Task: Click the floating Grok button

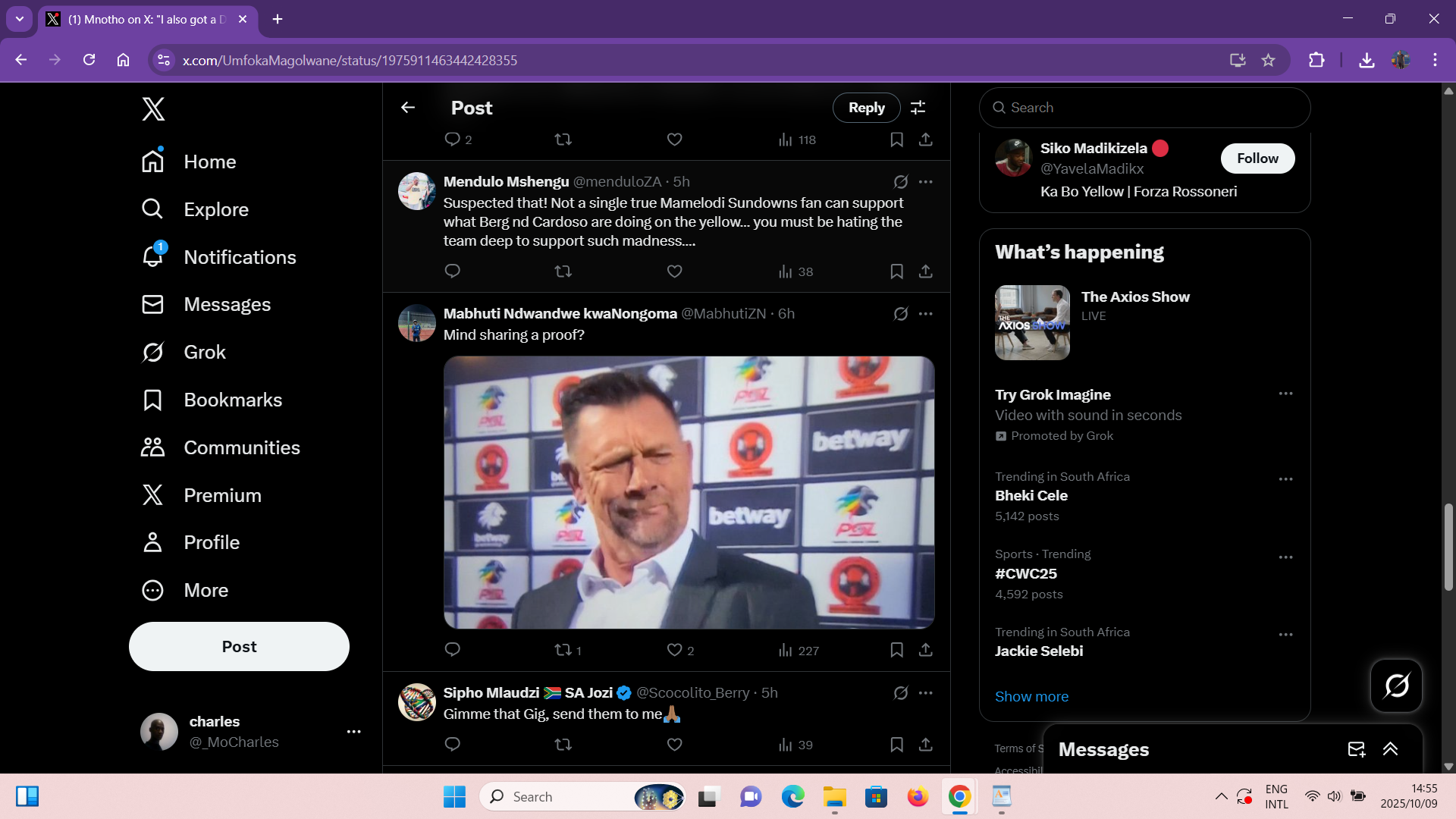Action: [1396, 686]
